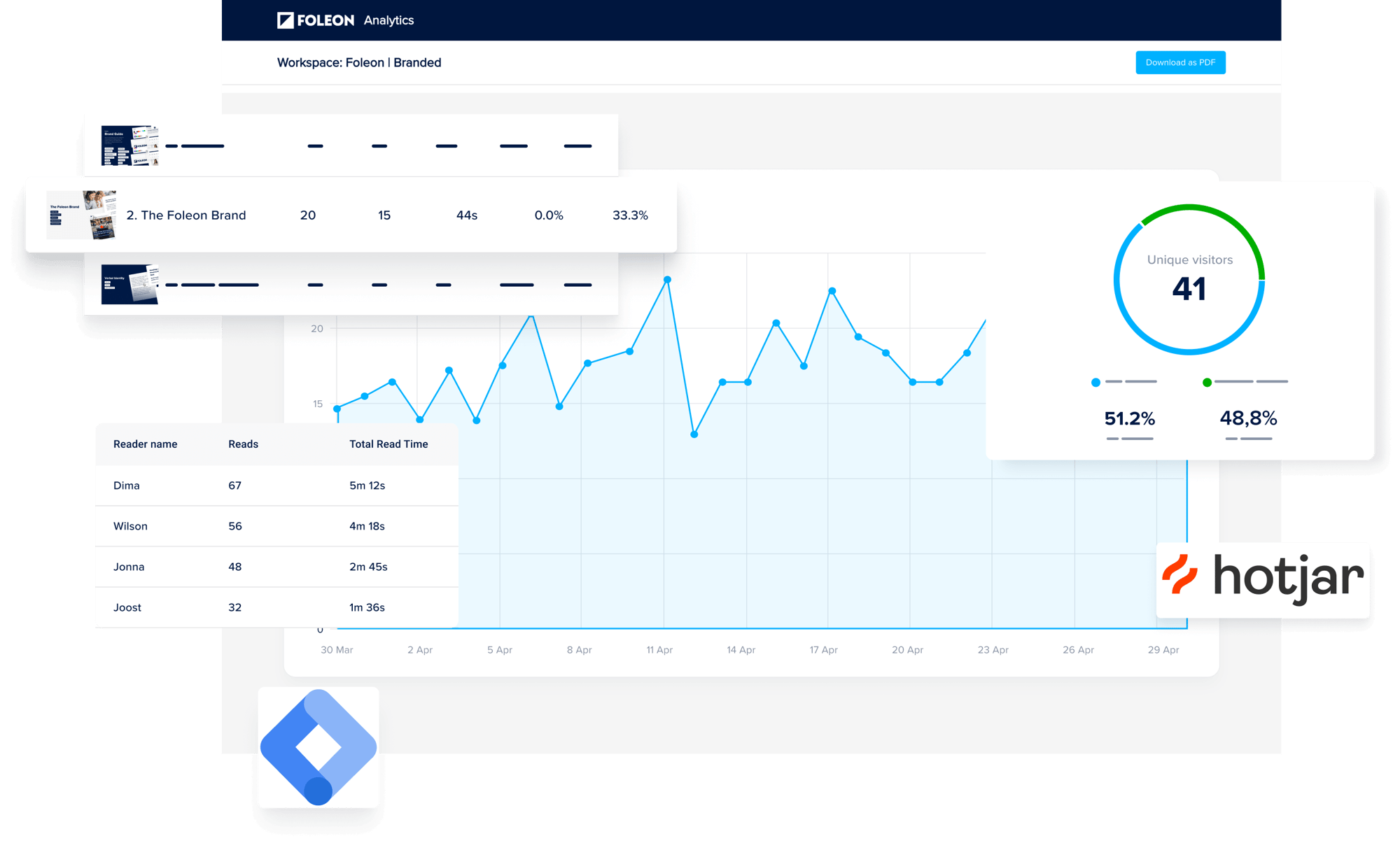This screenshot has width=1400, height=850.
Task: Click the Workspace: Foleon | Branded title
Action: [x=359, y=63]
